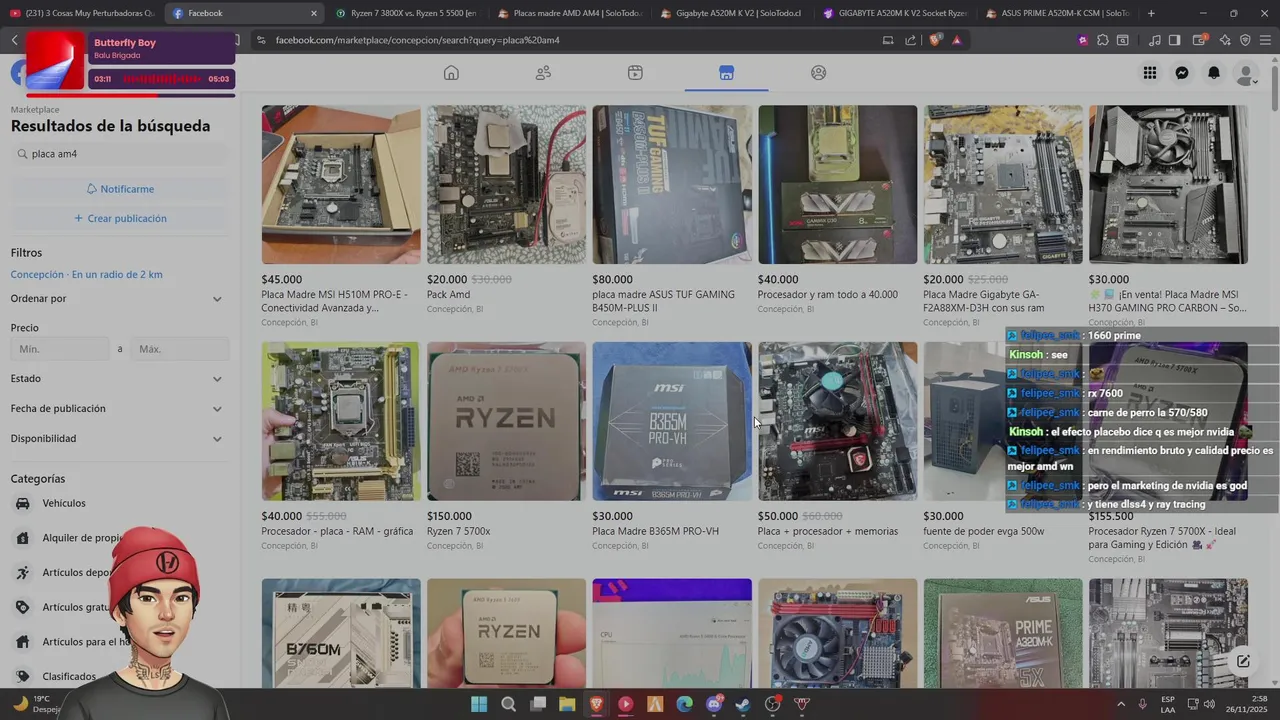This screenshot has height=720, width=1280.
Task: Open the Facebook notifications bell
Action: (x=1214, y=73)
